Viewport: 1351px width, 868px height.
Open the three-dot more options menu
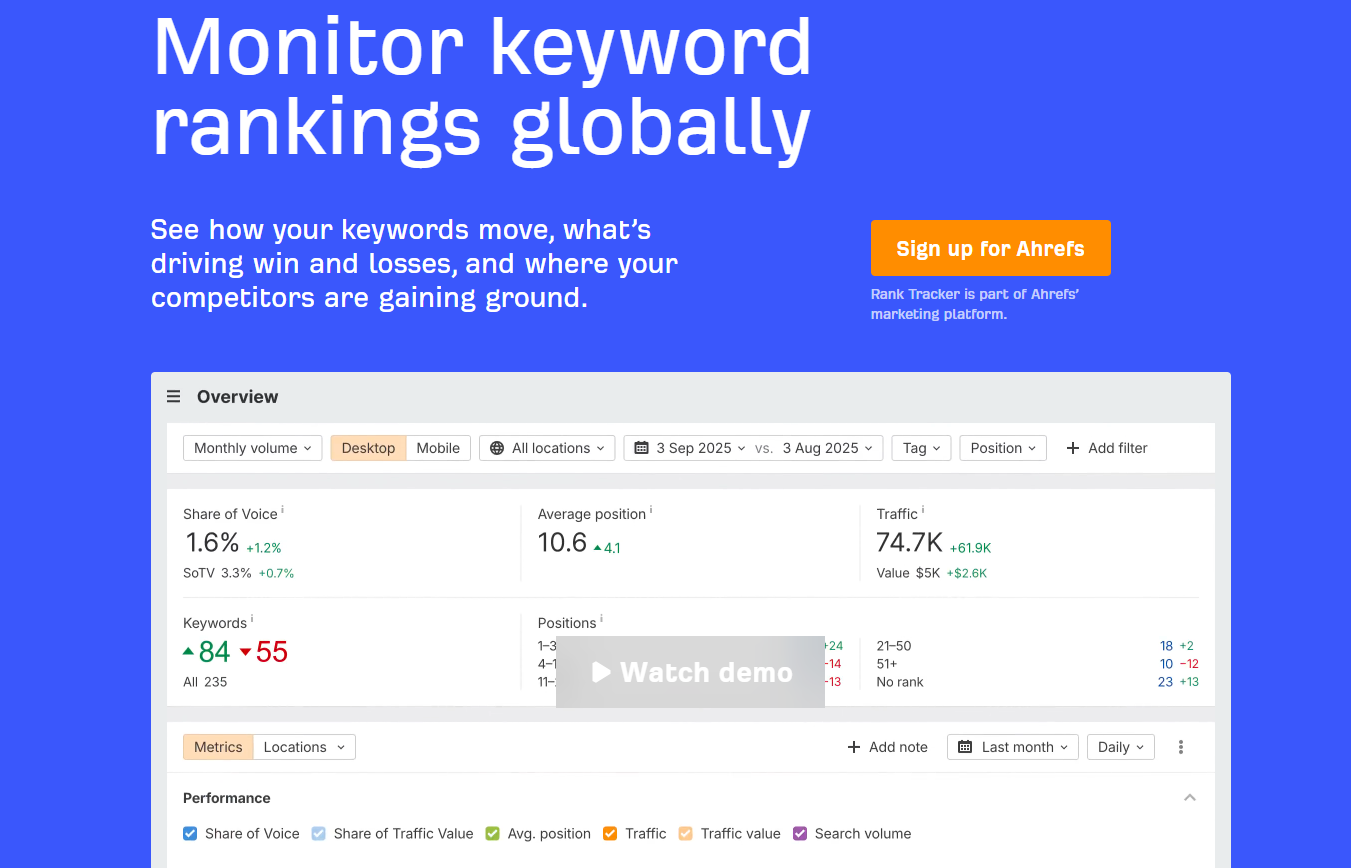tap(1181, 747)
